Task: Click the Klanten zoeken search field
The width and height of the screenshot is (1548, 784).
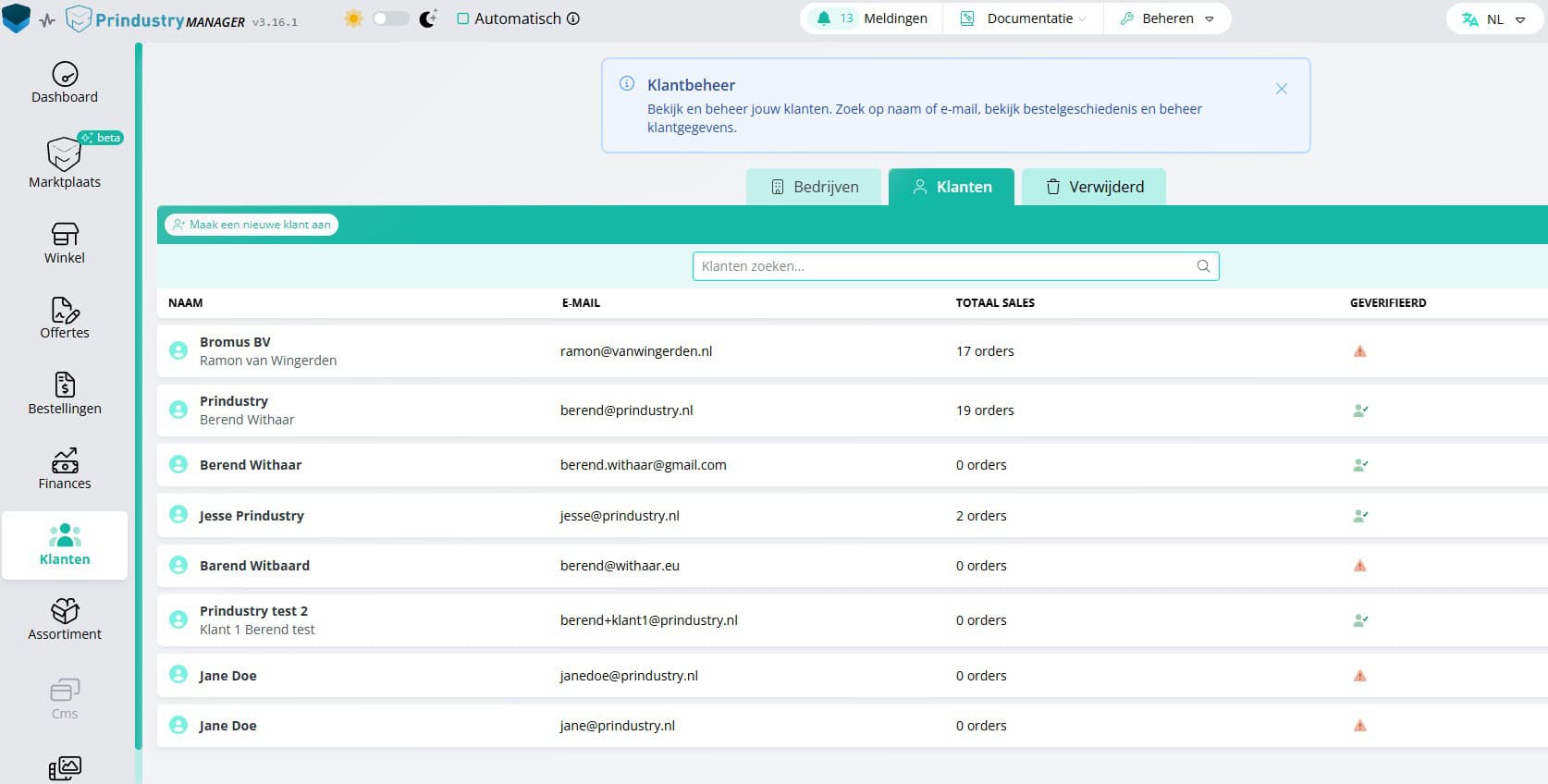Action: (x=943, y=266)
